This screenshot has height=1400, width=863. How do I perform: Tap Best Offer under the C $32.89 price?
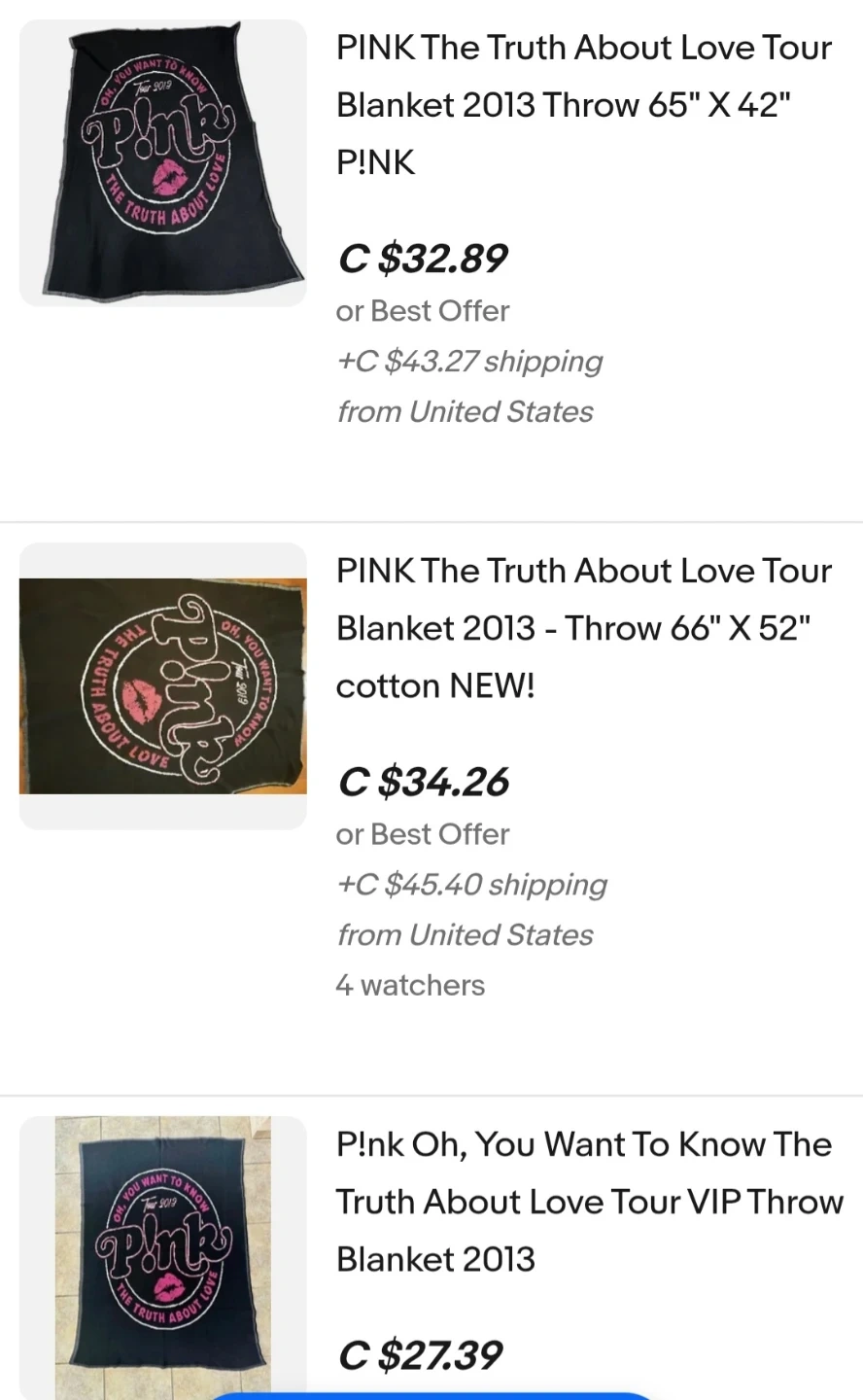[423, 311]
